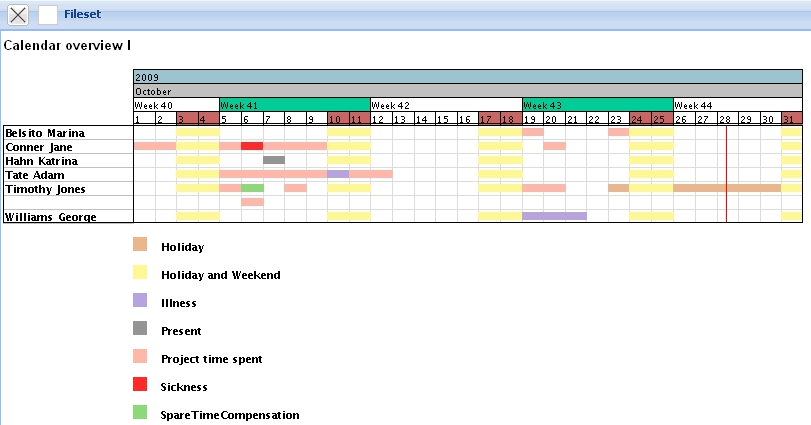Select the Week 43 header
This screenshot has width=811, height=425.
click(x=597, y=105)
